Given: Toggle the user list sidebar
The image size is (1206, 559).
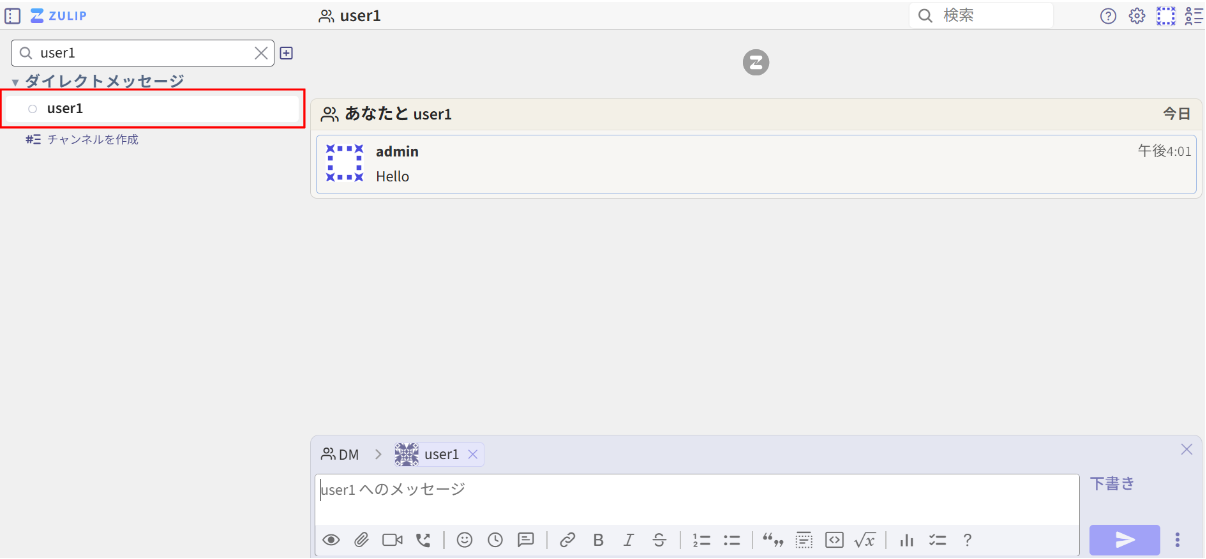Looking at the screenshot, I should [x=1193, y=15].
